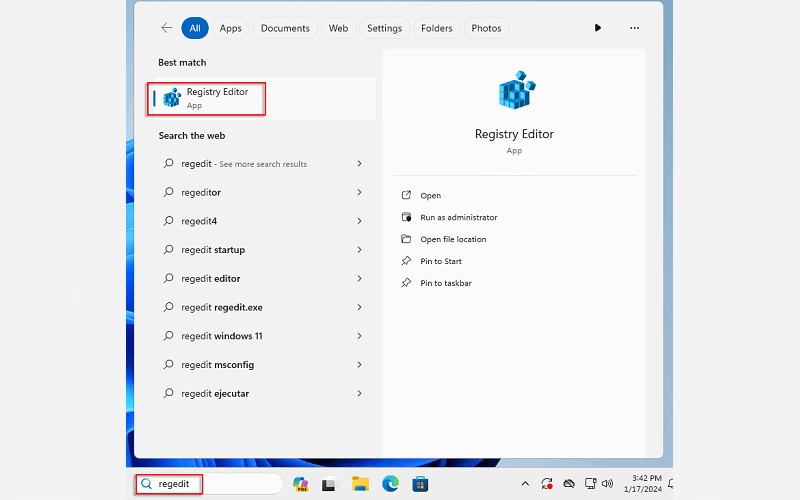Click the search icon beside regedit4 suggestion

pos(168,220)
